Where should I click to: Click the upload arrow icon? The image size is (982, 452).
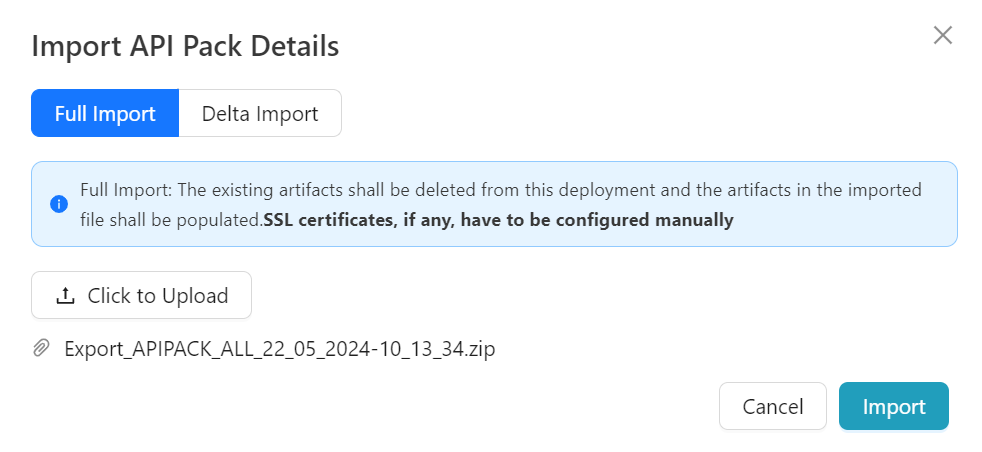click(65, 296)
